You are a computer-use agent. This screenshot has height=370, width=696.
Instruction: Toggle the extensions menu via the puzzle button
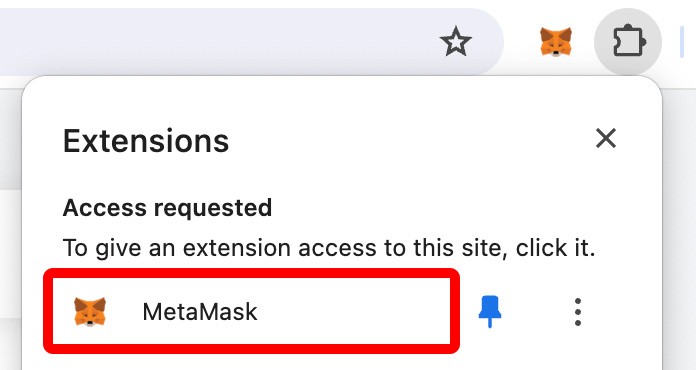click(628, 42)
